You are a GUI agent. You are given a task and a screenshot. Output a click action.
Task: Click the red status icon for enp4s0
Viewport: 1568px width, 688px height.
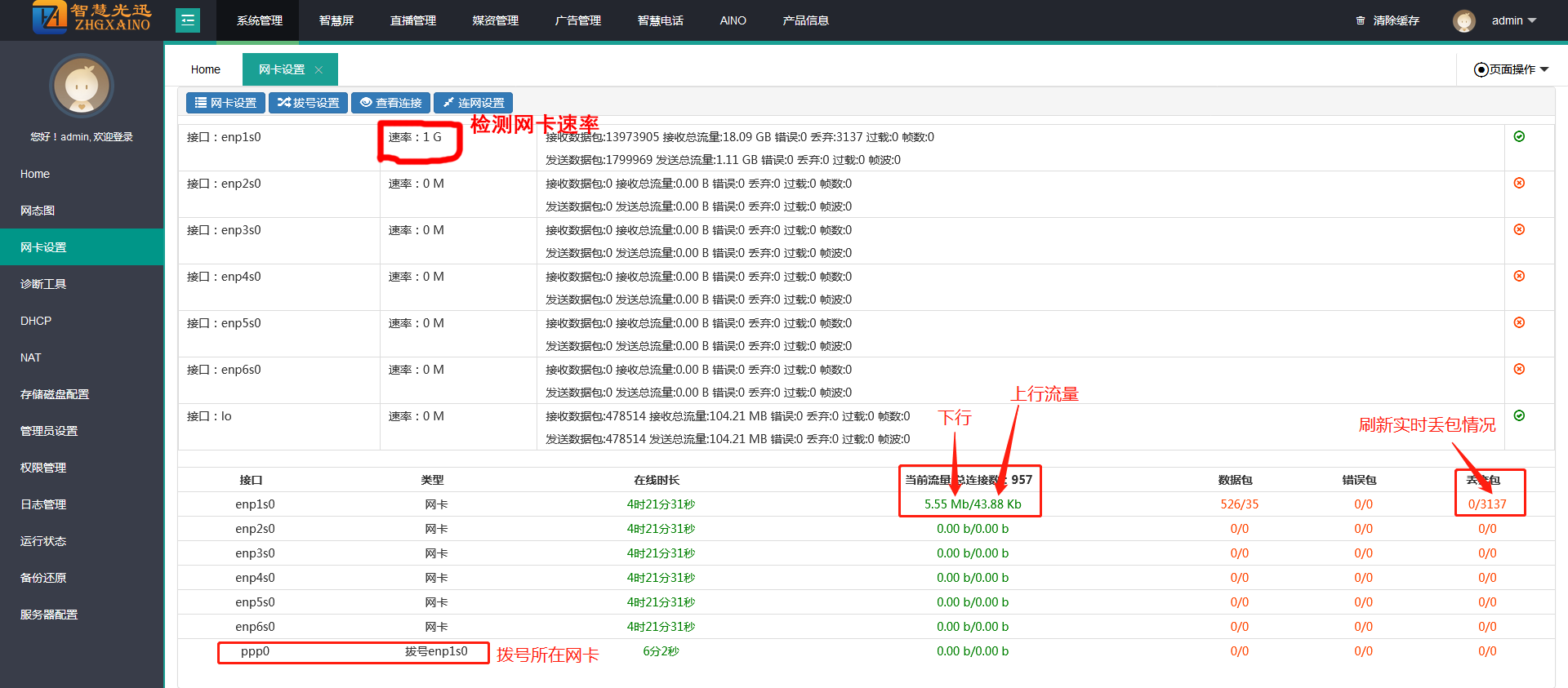point(1519,276)
